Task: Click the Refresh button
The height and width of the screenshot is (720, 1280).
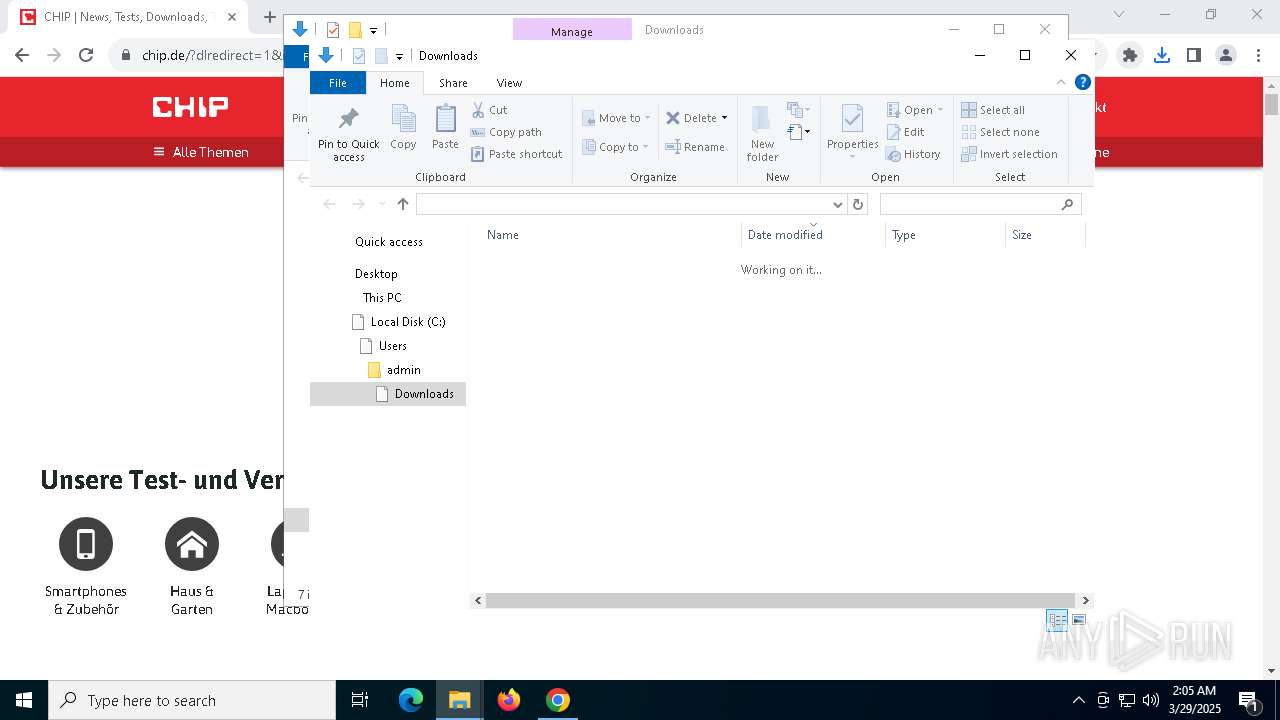Action: coord(857,204)
